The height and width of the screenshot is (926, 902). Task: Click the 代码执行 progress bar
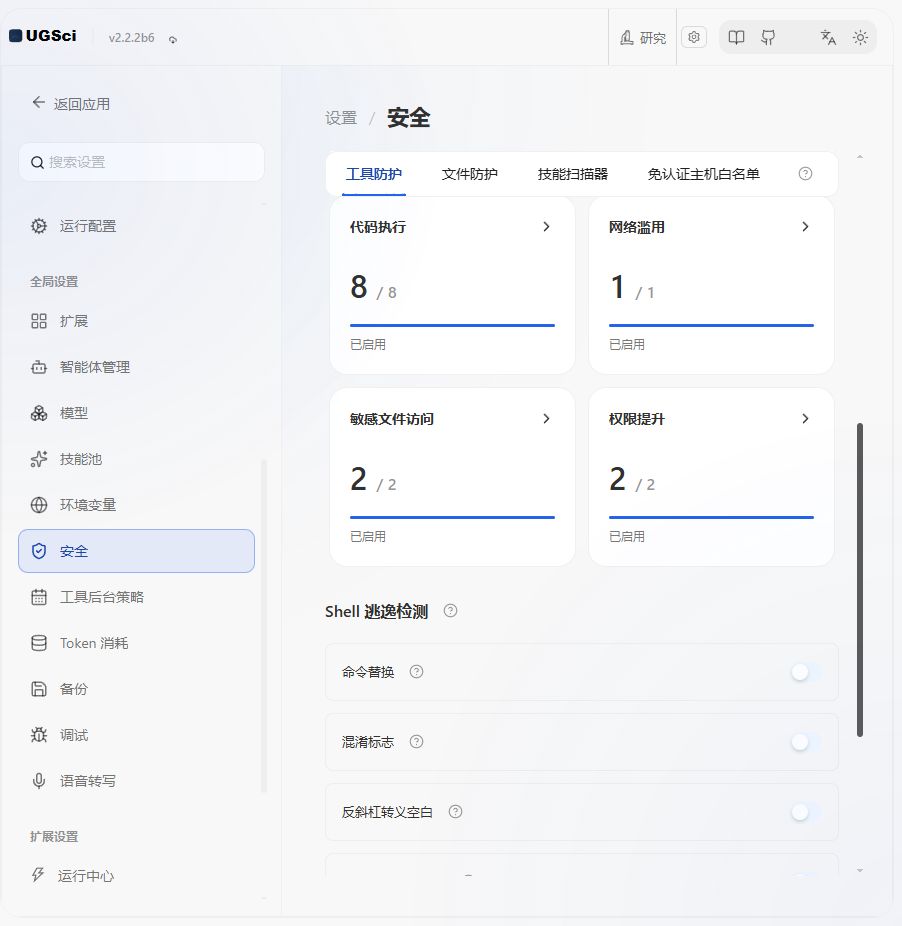pyautogui.click(x=452, y=325)
